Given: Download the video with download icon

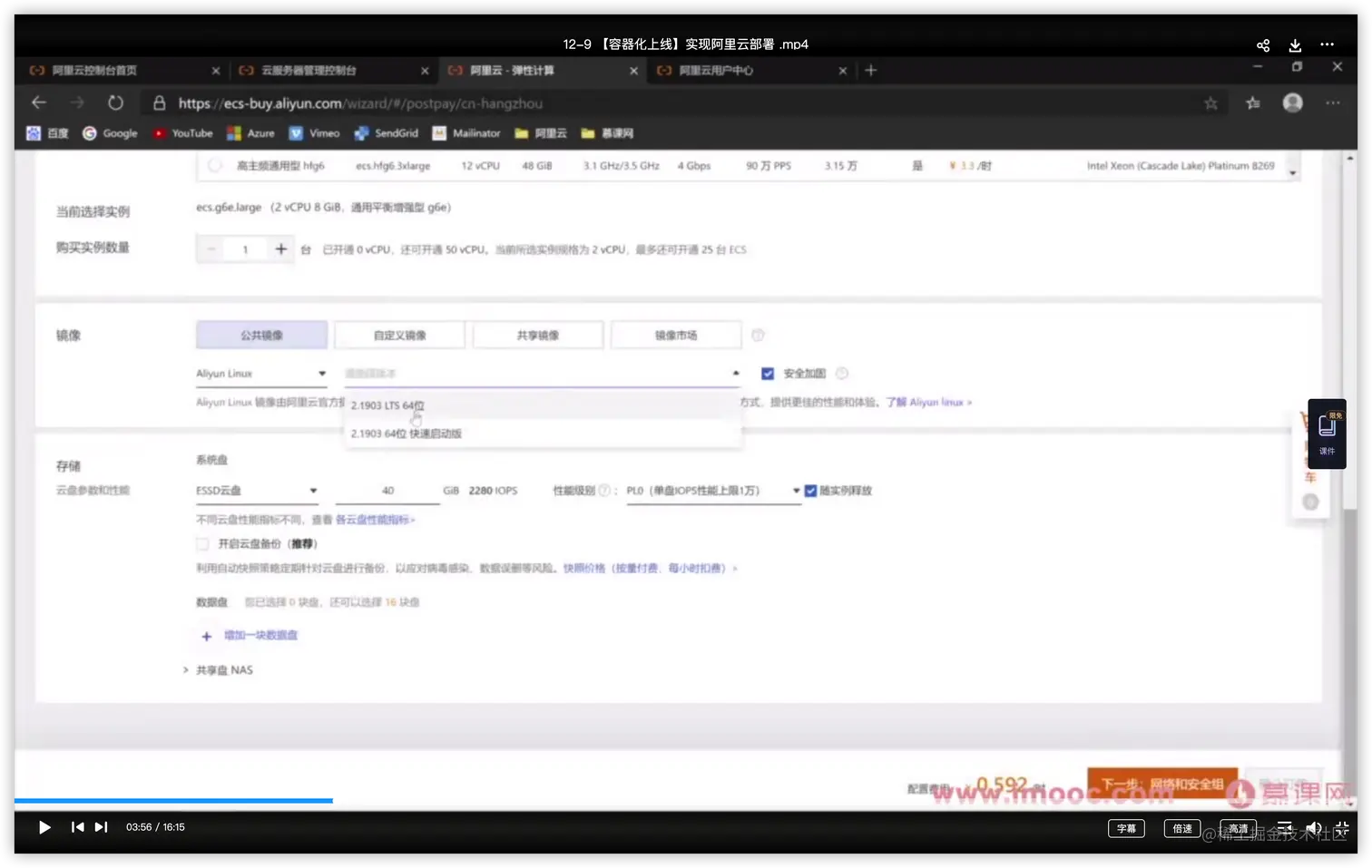Looking at the screenshot, I should click(x=1295, y=44).
